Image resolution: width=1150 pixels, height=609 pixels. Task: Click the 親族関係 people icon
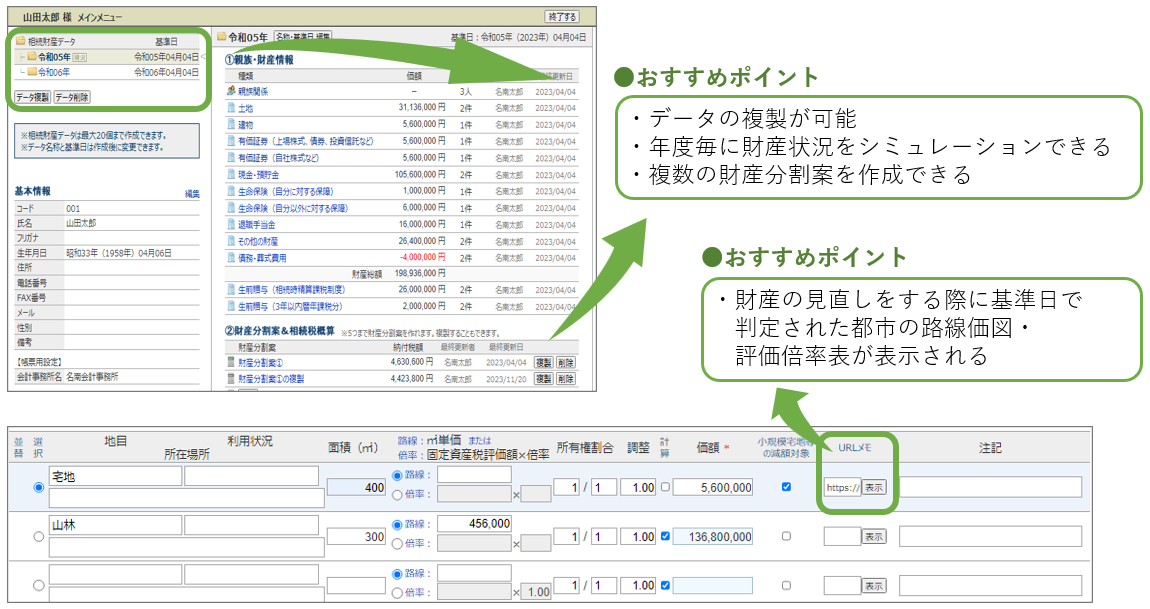(231, 91)
